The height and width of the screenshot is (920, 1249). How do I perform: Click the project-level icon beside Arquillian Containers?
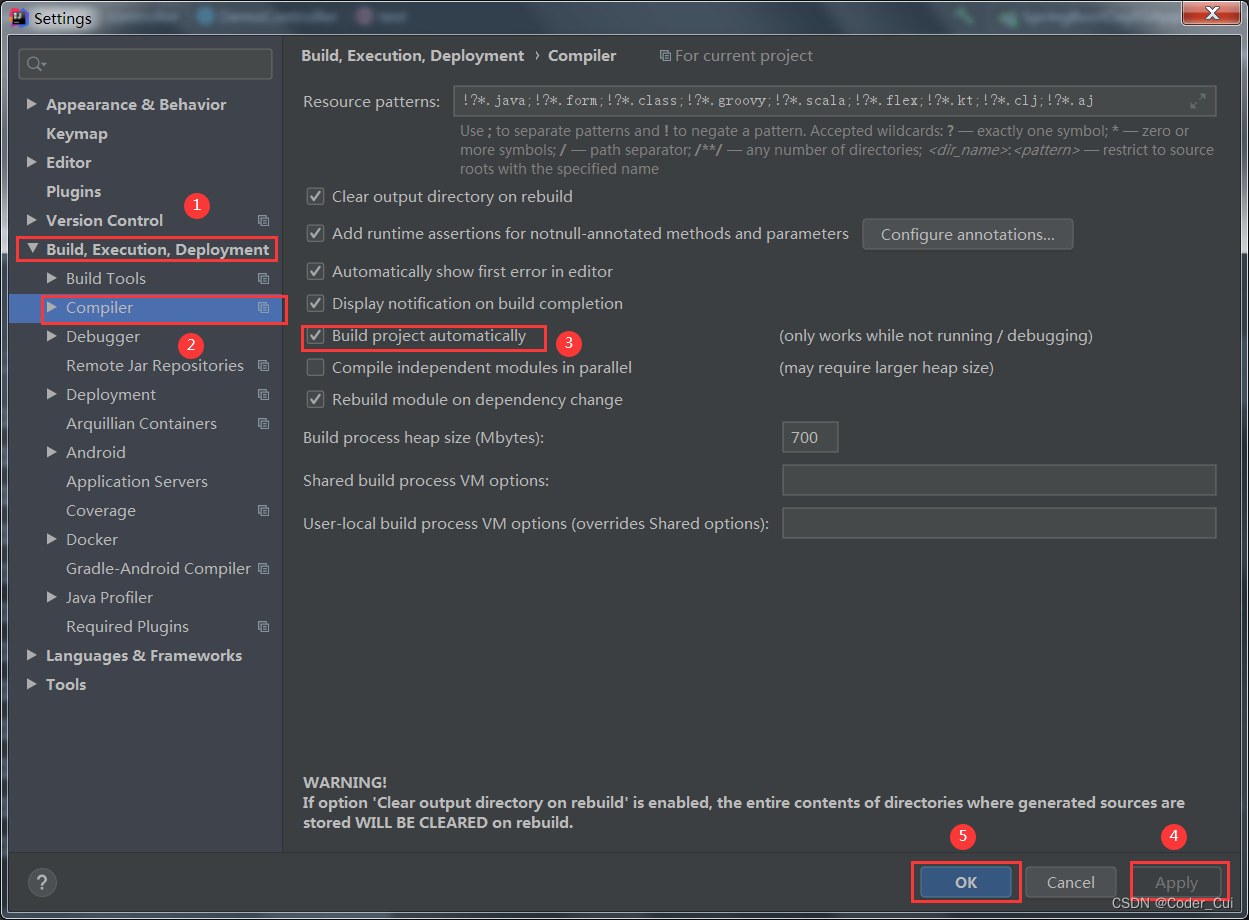click(263, 424)
